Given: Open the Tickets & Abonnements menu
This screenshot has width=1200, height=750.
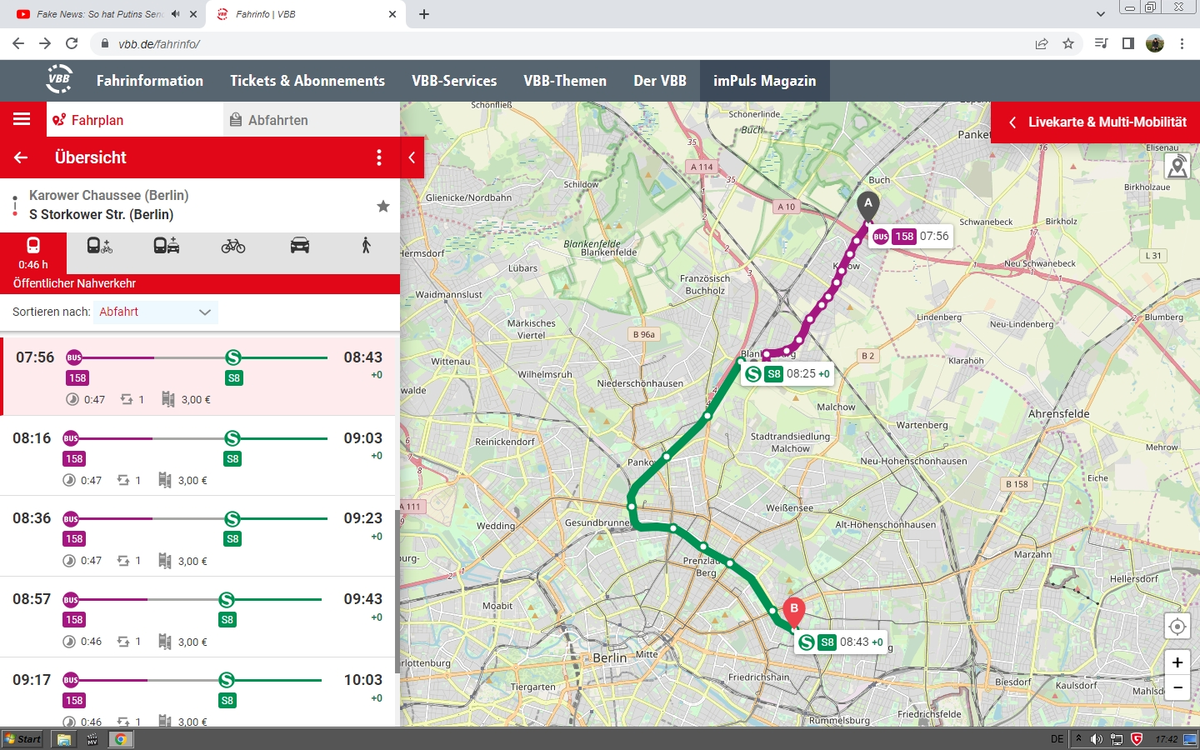Looking at the screenshot, I should (308, 81).
